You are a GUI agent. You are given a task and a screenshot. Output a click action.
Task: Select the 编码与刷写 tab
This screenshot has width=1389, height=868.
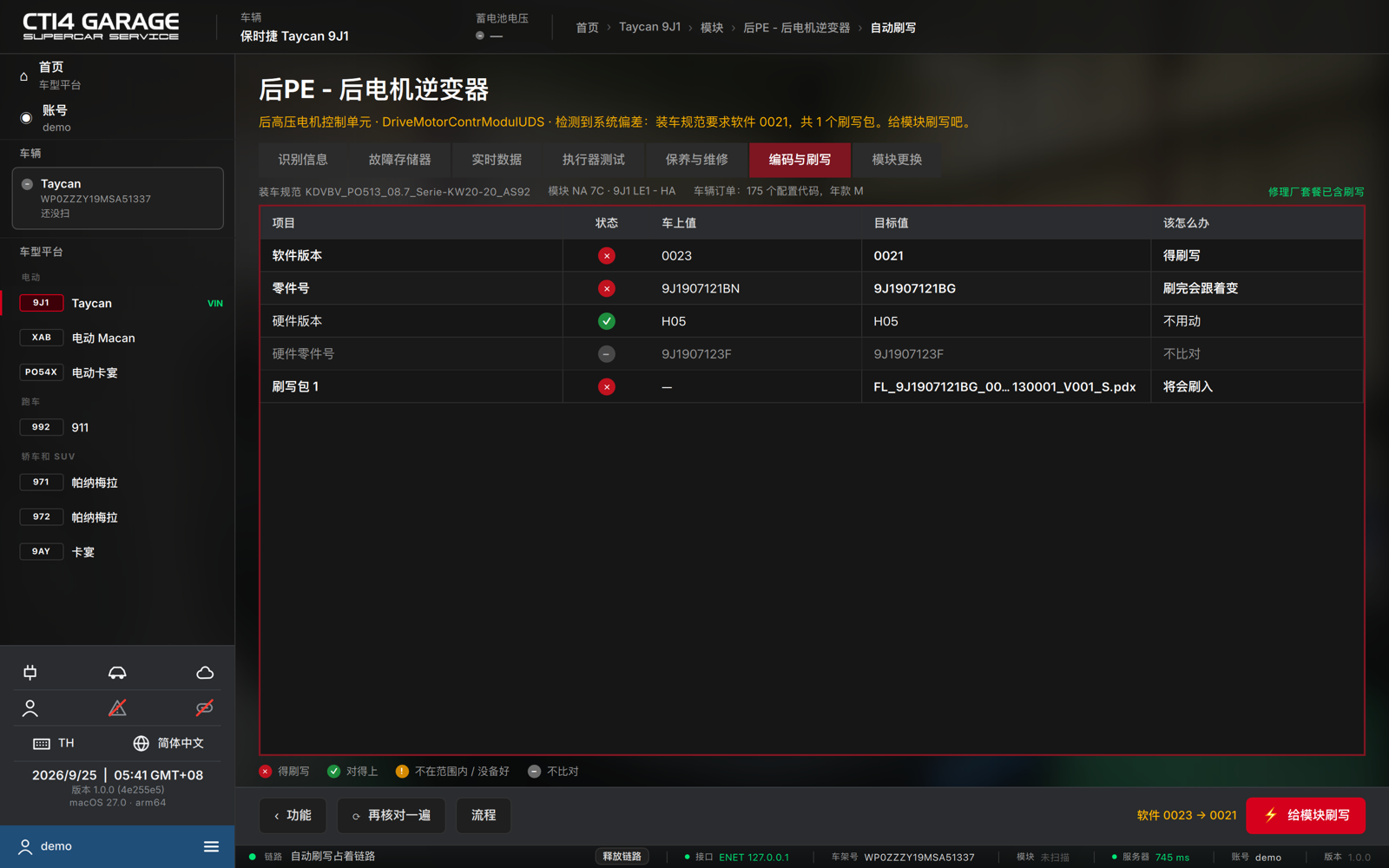click(x=800, y=160)
